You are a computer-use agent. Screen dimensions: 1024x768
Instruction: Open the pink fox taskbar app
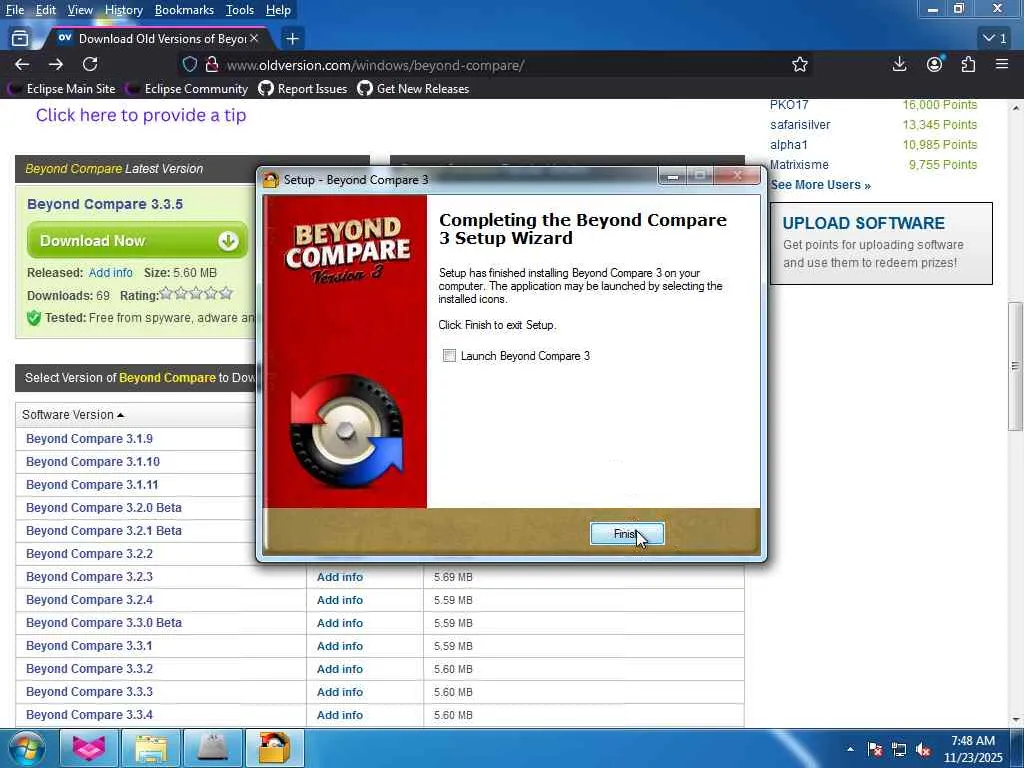89,748
